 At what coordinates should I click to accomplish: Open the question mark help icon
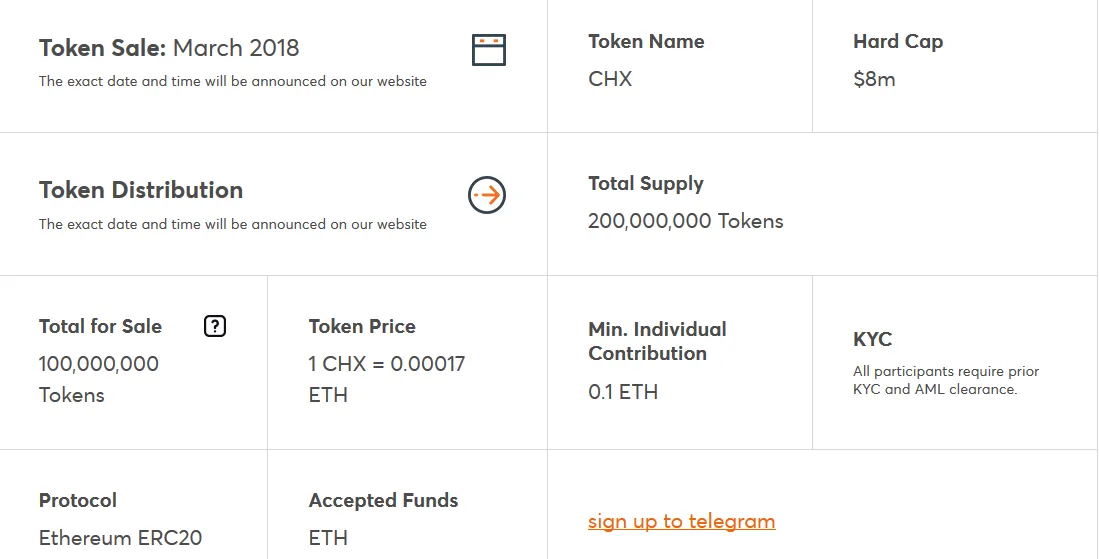(x=215, y=326)
